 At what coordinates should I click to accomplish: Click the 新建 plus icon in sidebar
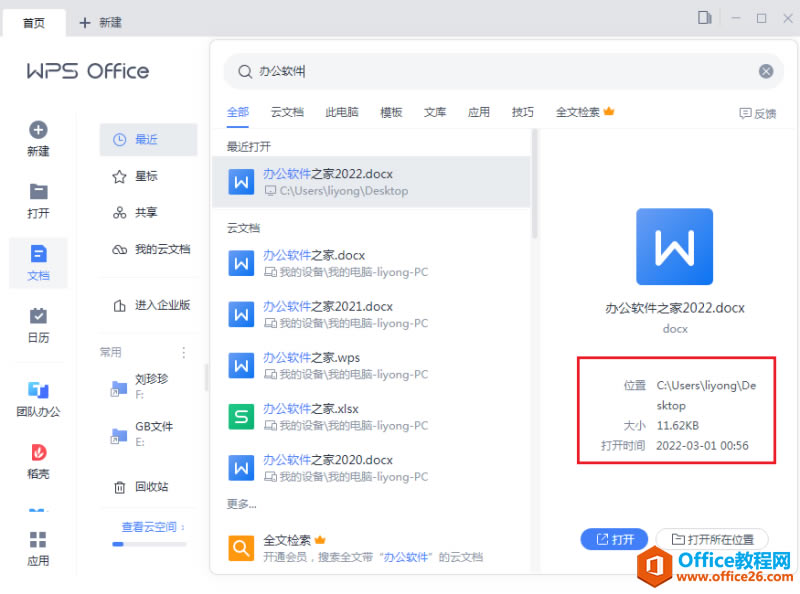(x=38, y=130)
